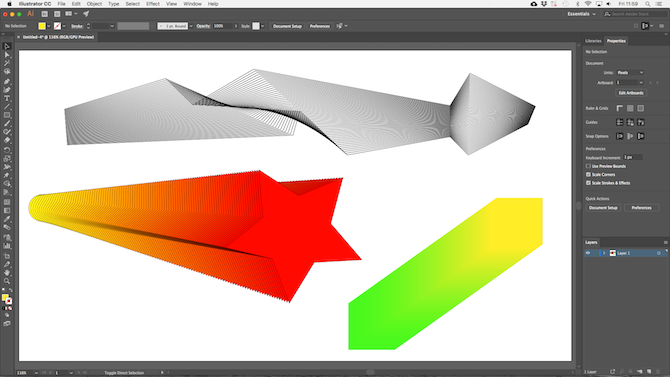
Task: Click the Edit Artboards button
Action: point(631,93)
